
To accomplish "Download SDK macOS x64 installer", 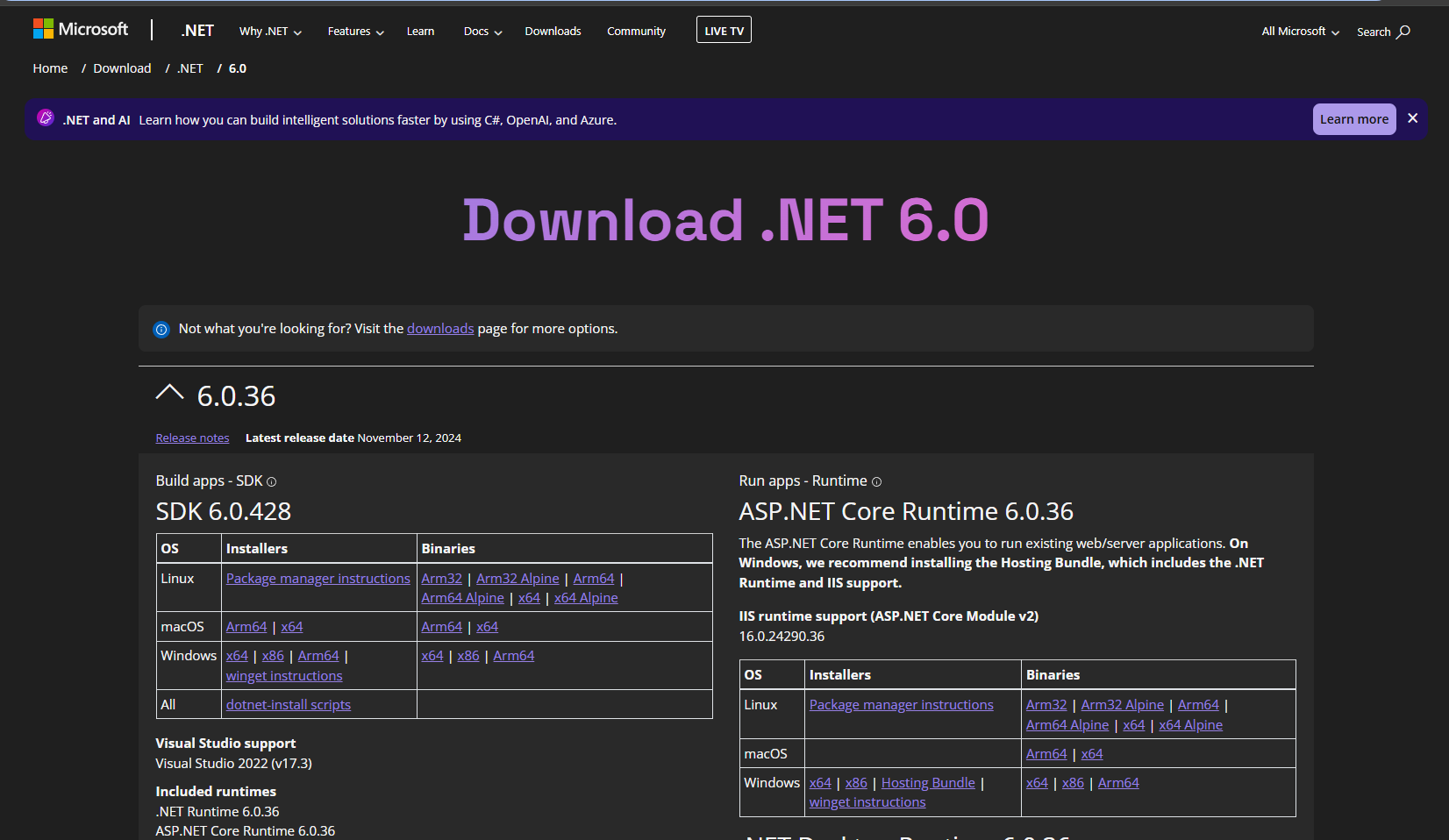I will (x=292, y=627).
